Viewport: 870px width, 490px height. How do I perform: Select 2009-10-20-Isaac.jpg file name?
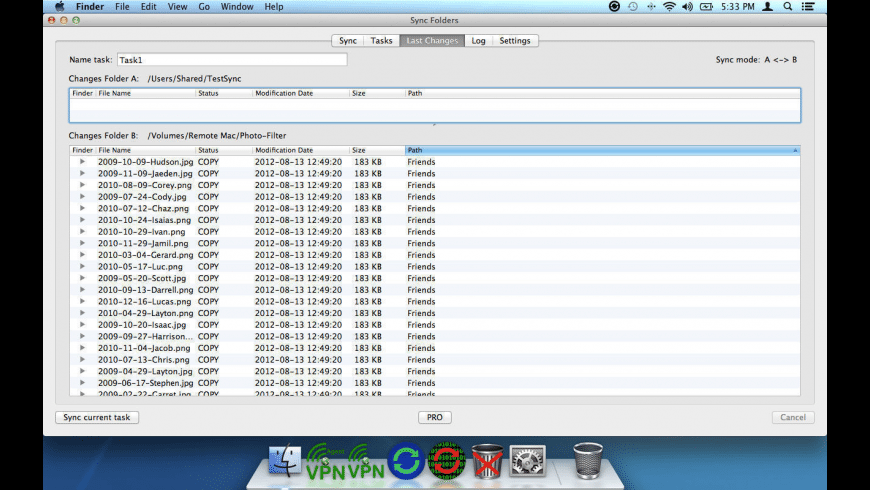pyautogui.click(x=142, y=325)
